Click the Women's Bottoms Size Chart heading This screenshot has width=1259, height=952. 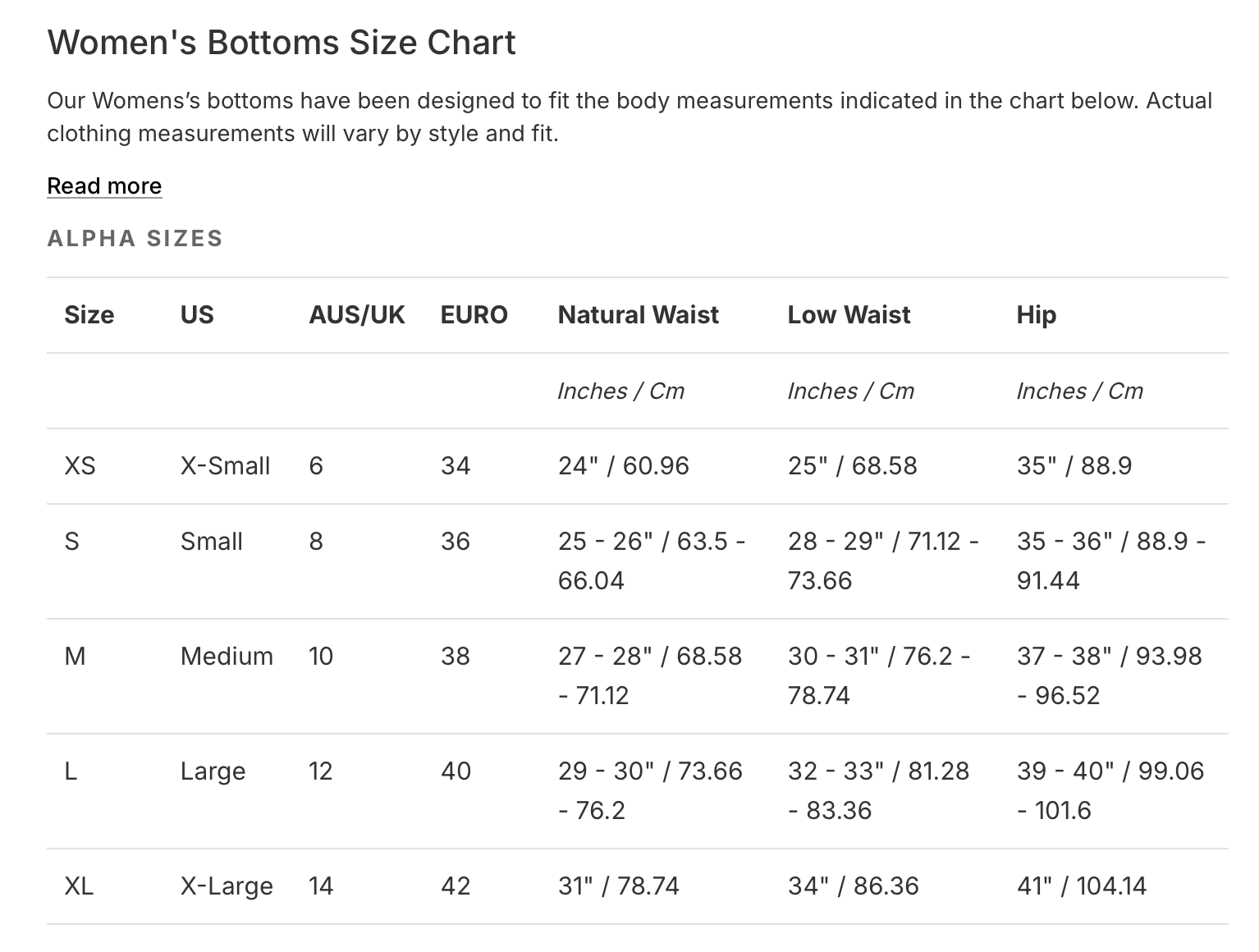click(282, 43)
